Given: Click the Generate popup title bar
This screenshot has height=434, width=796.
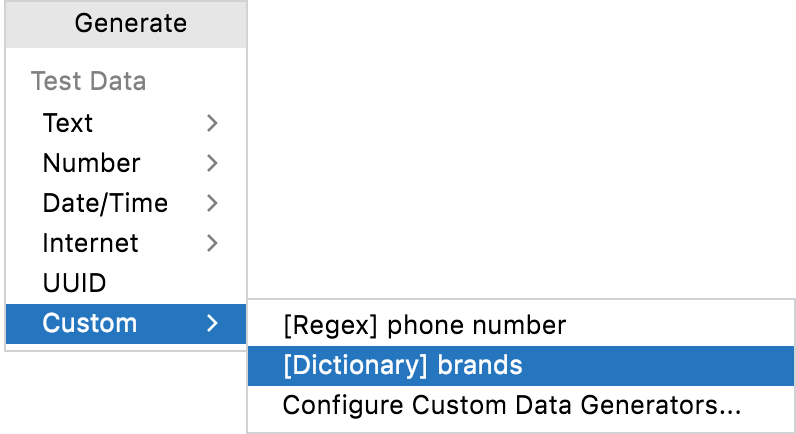Looking at the screenshot, I should tap(126, 24).
